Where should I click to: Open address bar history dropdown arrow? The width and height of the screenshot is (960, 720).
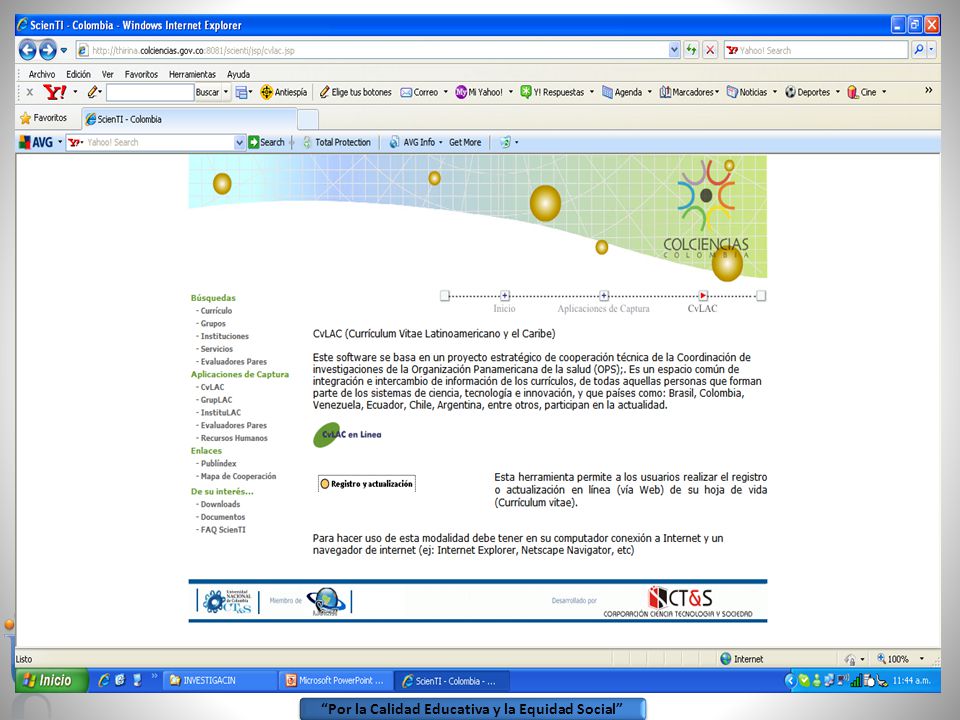click(x=674, y=50)
